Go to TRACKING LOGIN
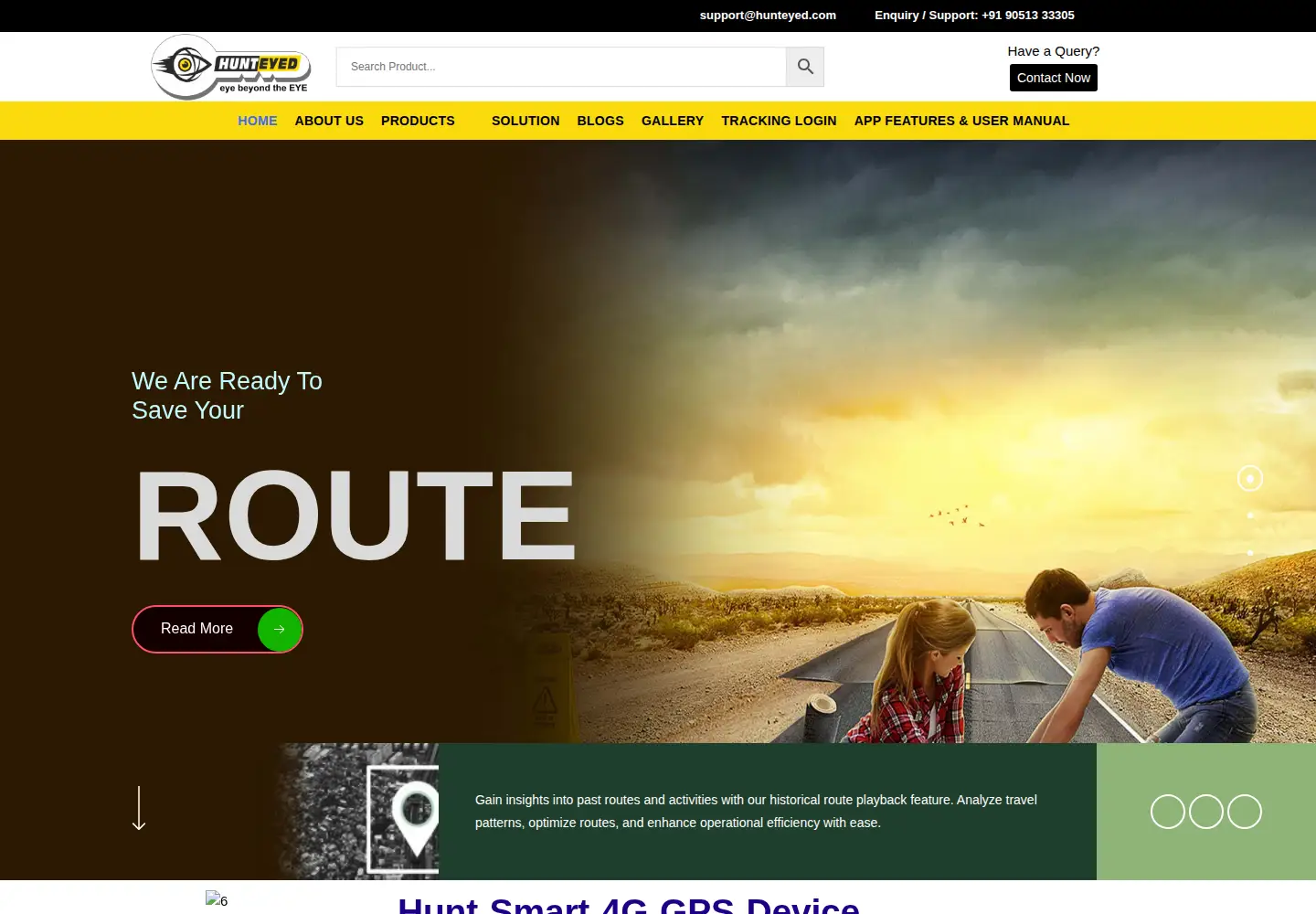 coord(779,121)
